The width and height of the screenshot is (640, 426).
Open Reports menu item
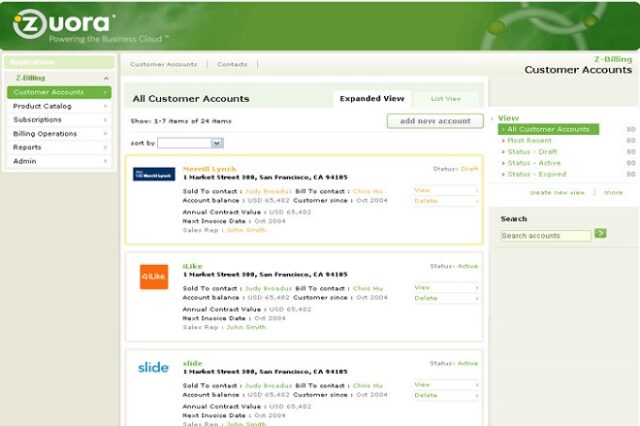point(59,147)
